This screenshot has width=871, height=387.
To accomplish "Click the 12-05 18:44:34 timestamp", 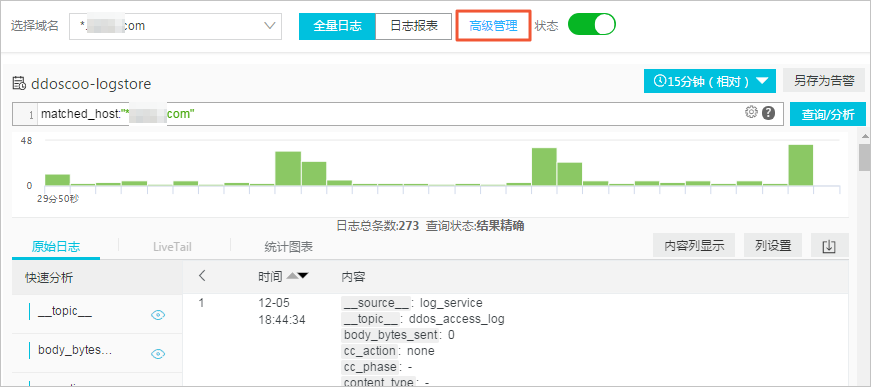I will click(282, 311).
